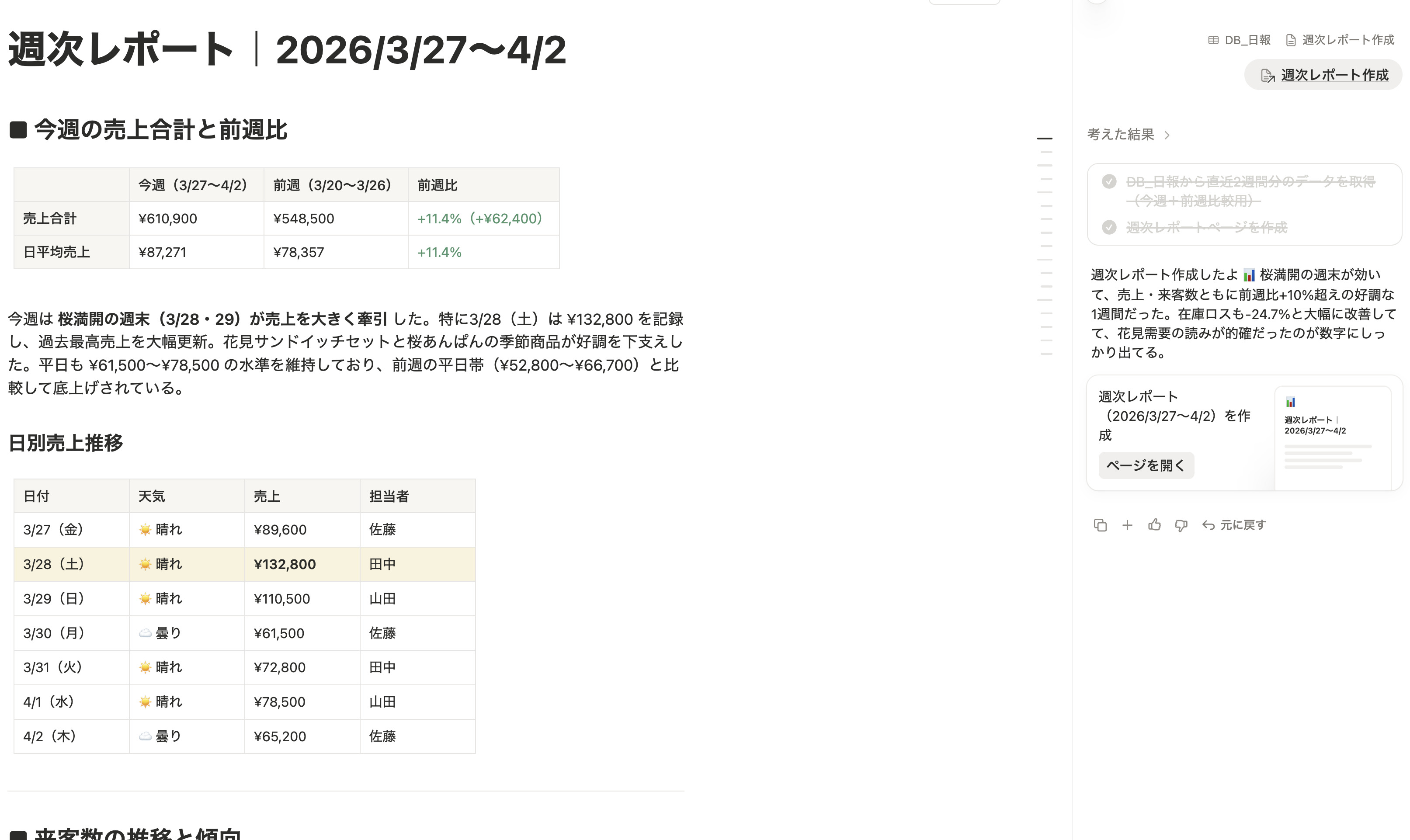Viewport: 1410px width, 840px height.
Task: Expand the 考えた結果 thinking section
Action: pos(1120,135)
